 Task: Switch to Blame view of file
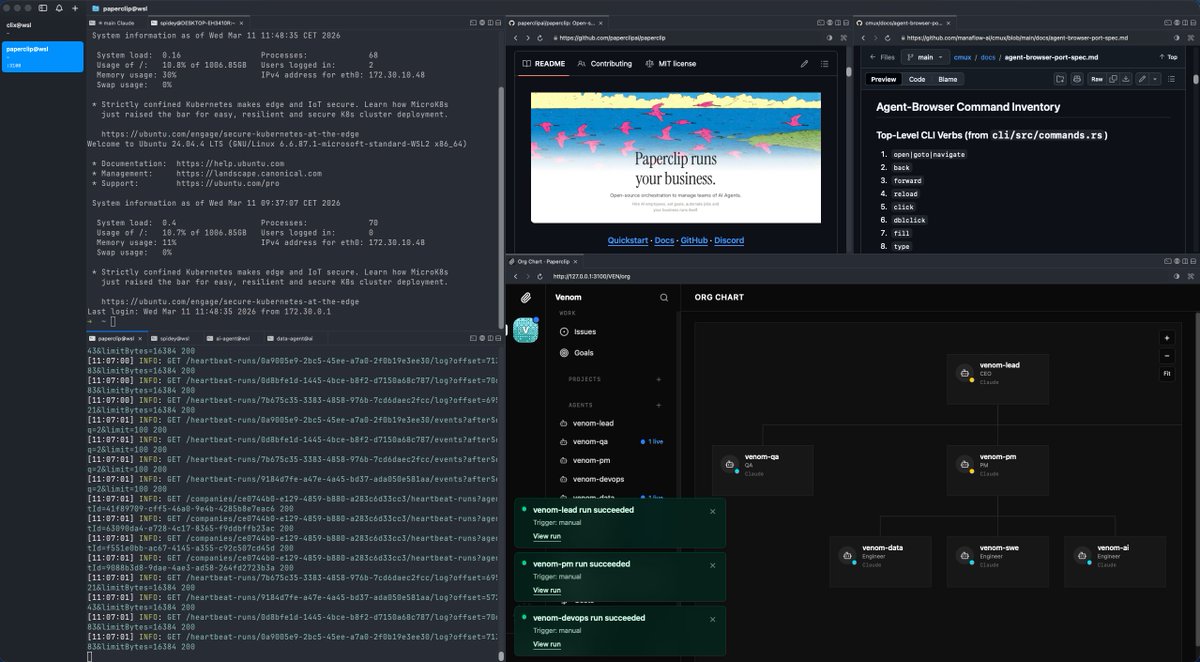click(947, 79)
